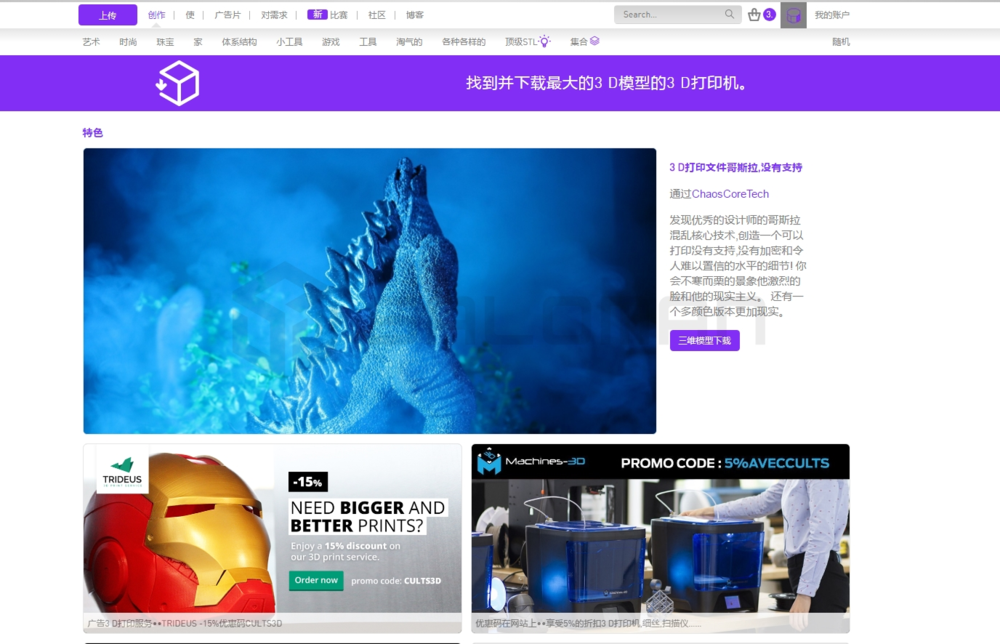This screenshot has width=1000, height=644.
Task: Open the TRIDEUS ad caption link
Action: tap(184, 624)
